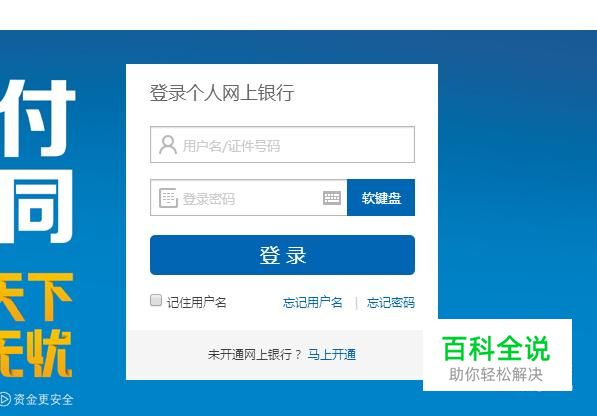Screen dimensions: 597x416
Task: Click the user silhouette icon in username field
Action: (168, 145)
